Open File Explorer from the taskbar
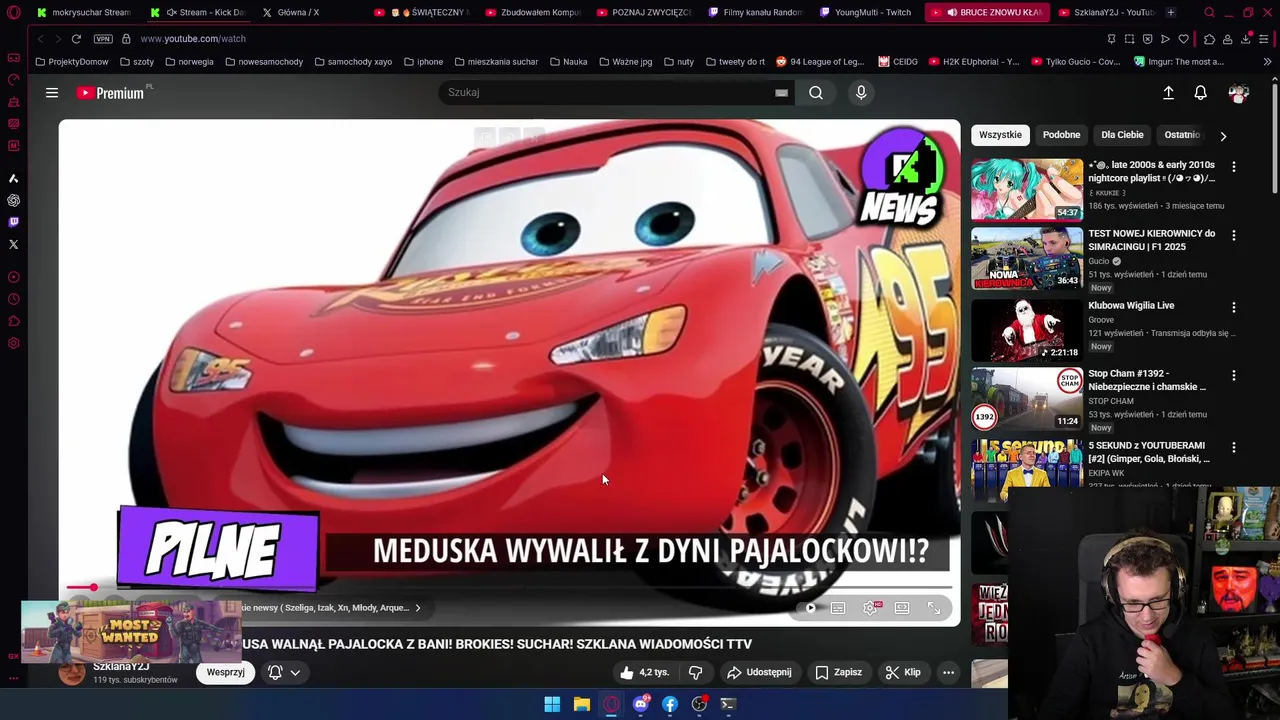 coord(581,705)
